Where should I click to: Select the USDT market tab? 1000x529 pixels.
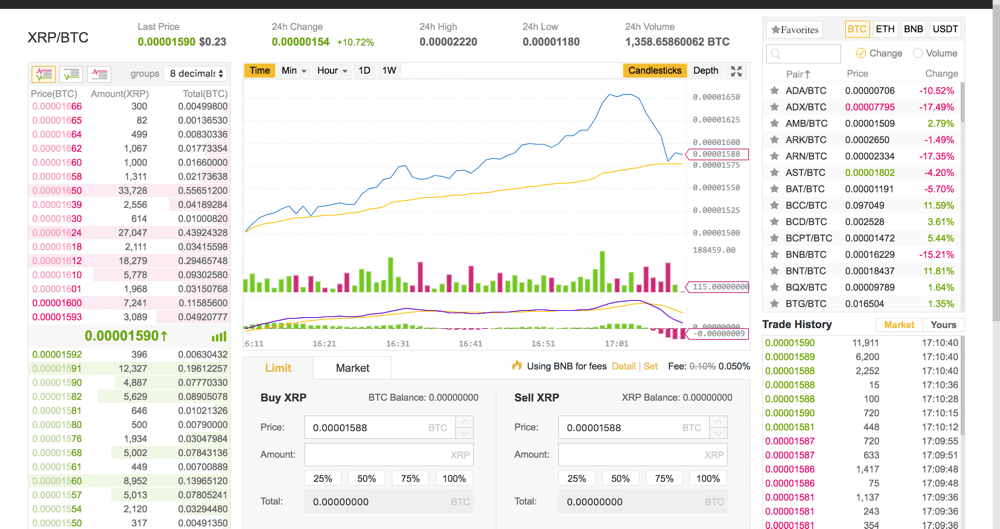click(x=945, y=29)
